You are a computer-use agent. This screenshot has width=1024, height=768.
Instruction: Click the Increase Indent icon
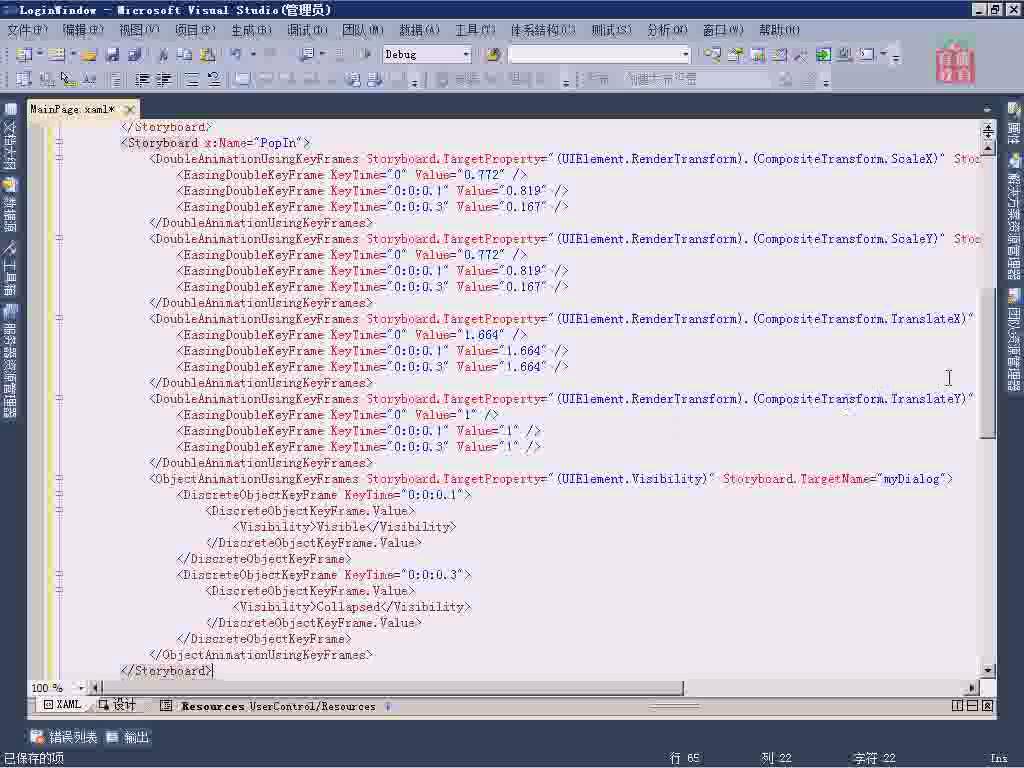point(163,80)
